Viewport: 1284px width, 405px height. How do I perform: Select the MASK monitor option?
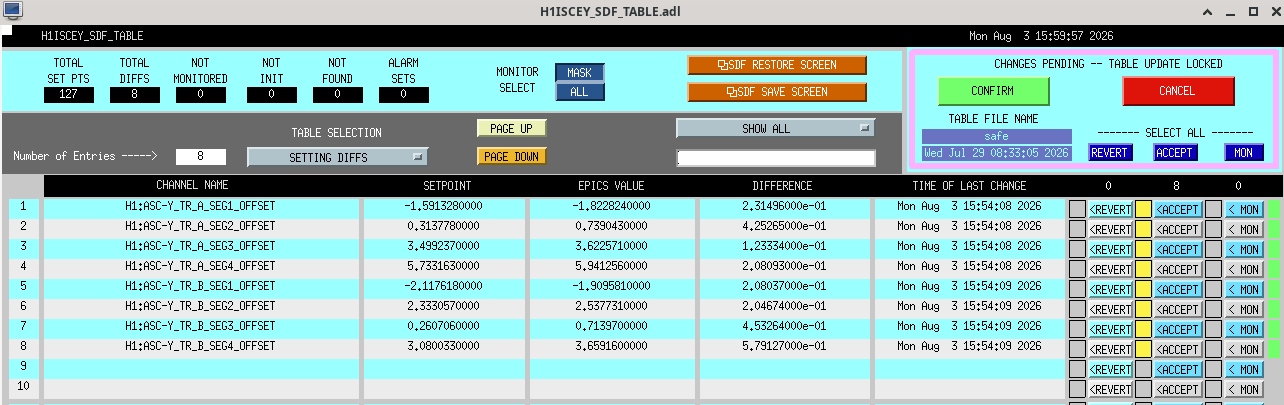click(579, 73)
